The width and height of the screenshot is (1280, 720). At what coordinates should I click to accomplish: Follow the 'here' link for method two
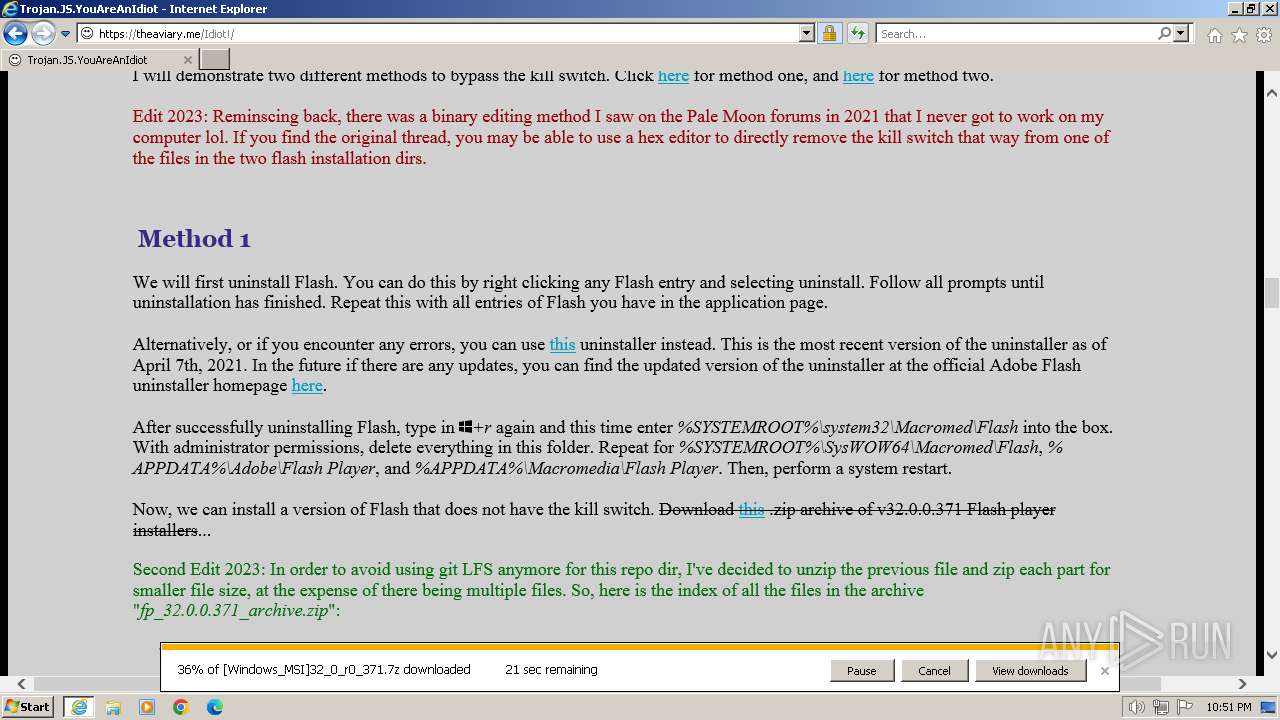(x=858, y=75)
